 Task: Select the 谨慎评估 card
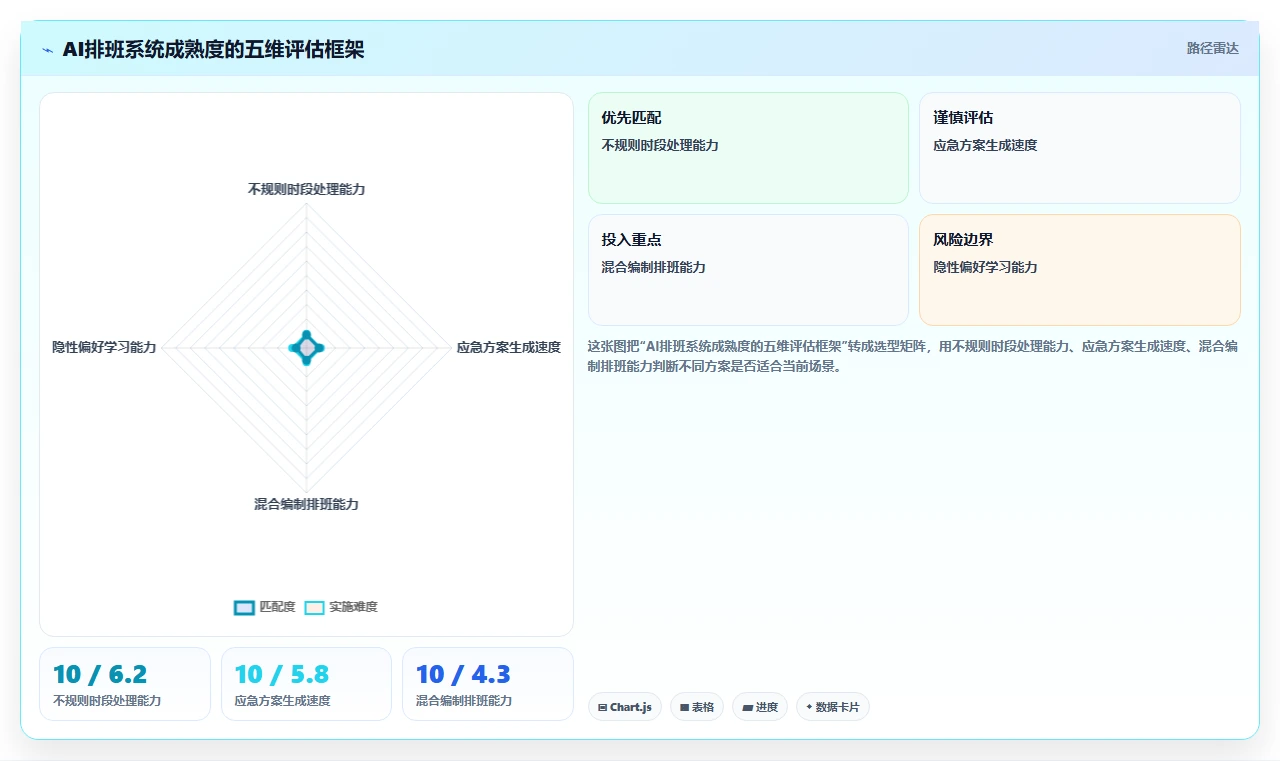[1080, 148]
